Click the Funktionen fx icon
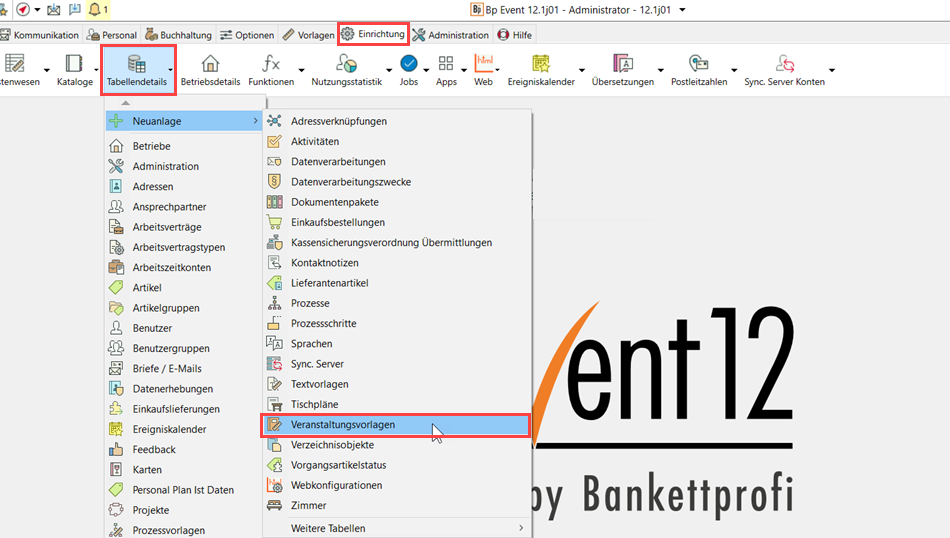950x538 pixels. pyautogui.click(x=271, y=66)
